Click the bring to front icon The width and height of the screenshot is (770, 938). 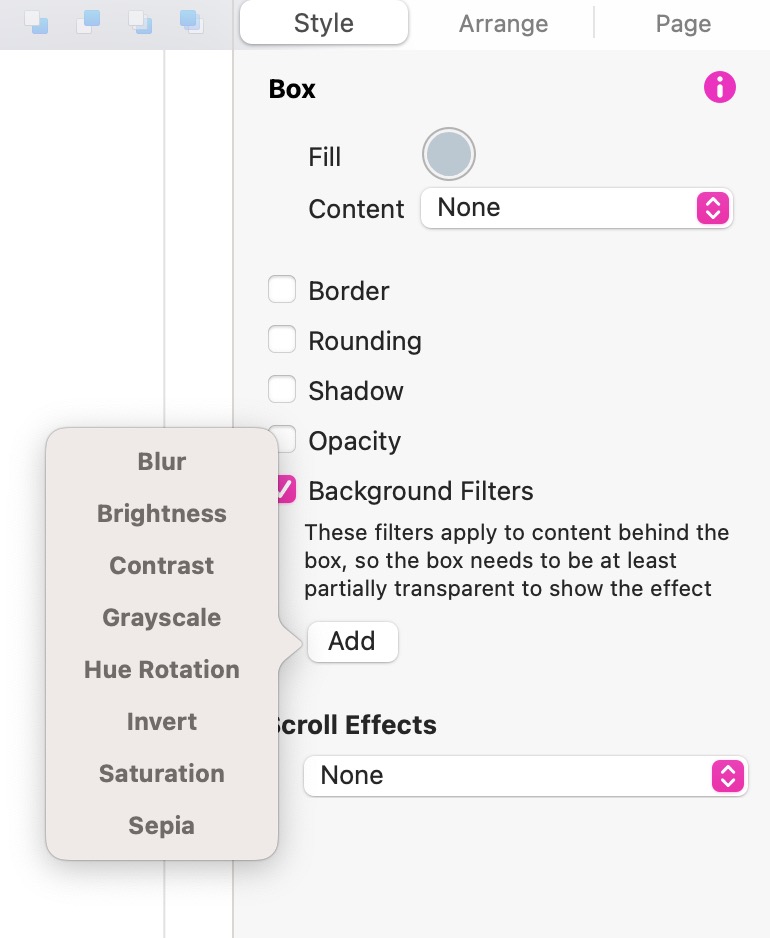point(191,22)
